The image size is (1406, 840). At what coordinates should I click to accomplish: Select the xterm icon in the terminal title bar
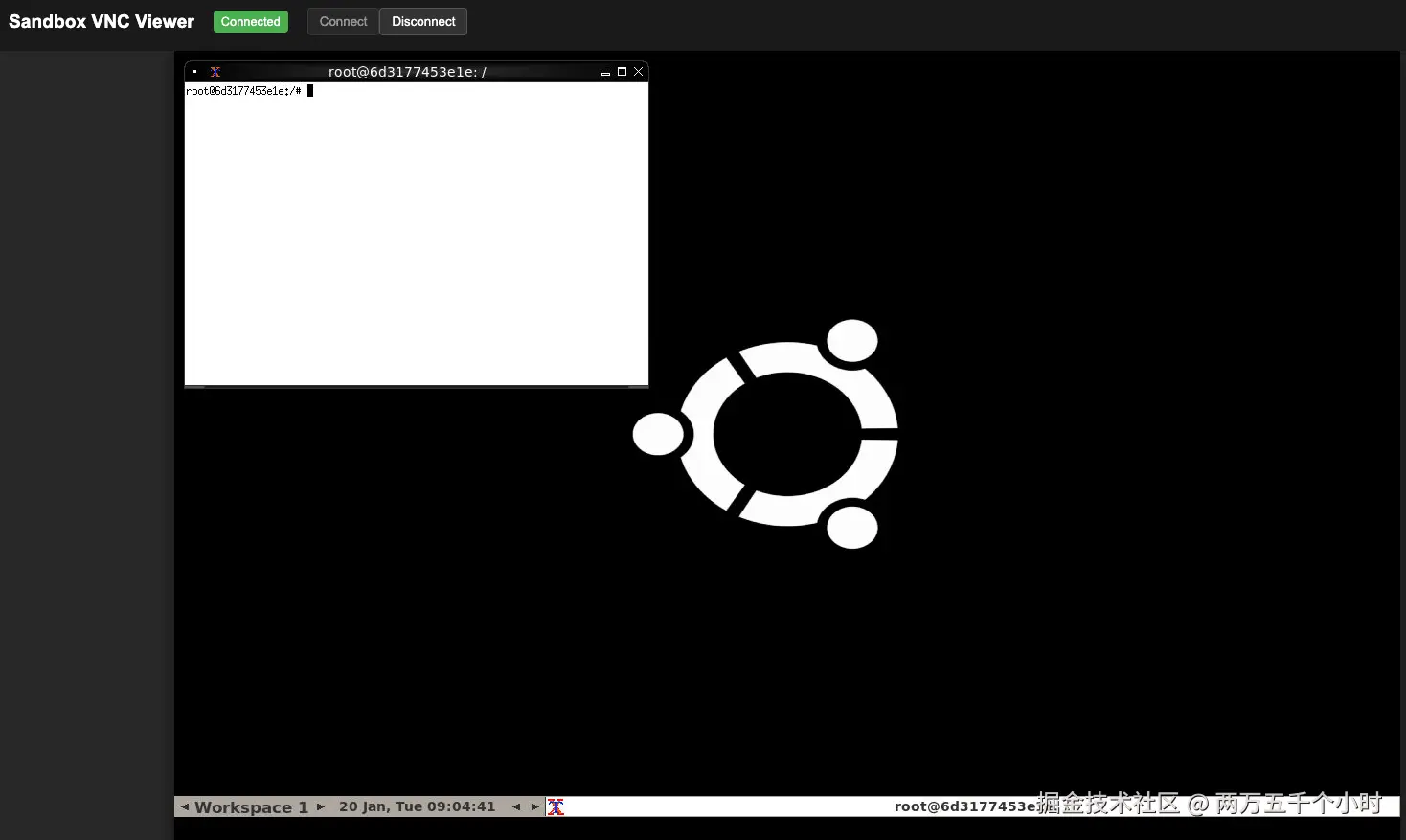click(215, 71)
